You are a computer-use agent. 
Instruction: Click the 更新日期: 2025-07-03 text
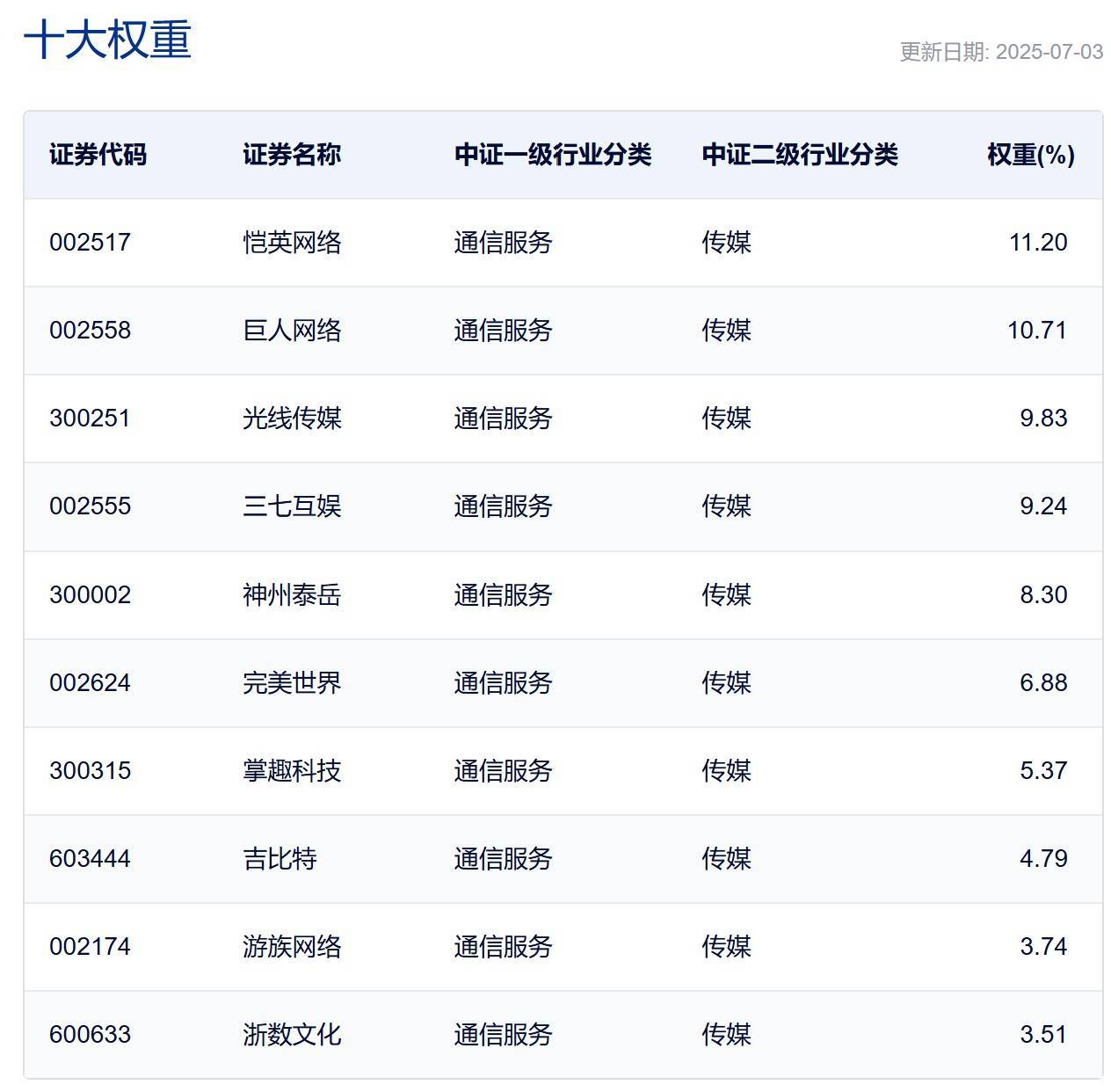coord(1001,52)
